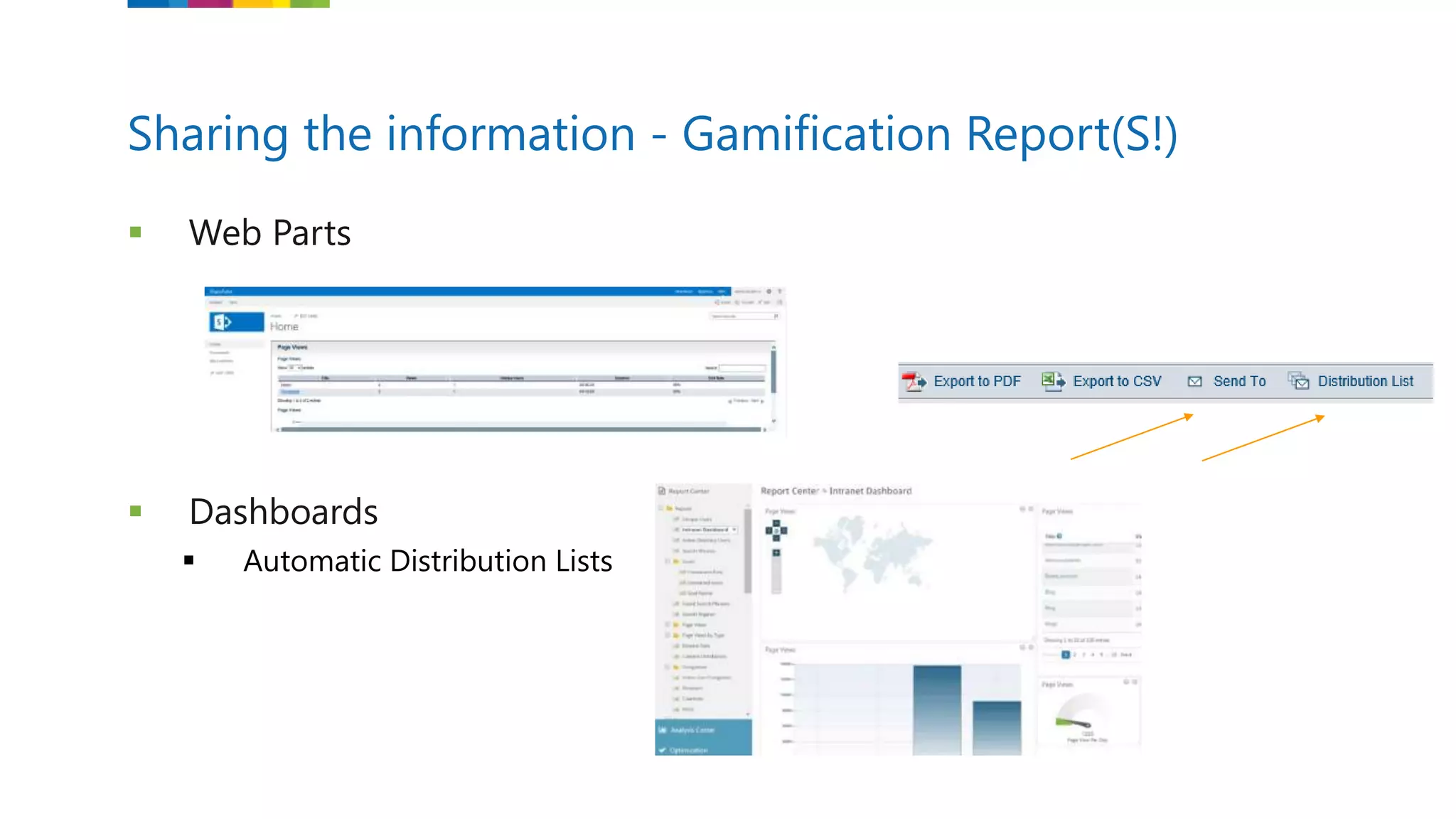The image size is (1456, 819).
Task: Click the tallest bar in Page Views chart
Action: tap(937, 710)
